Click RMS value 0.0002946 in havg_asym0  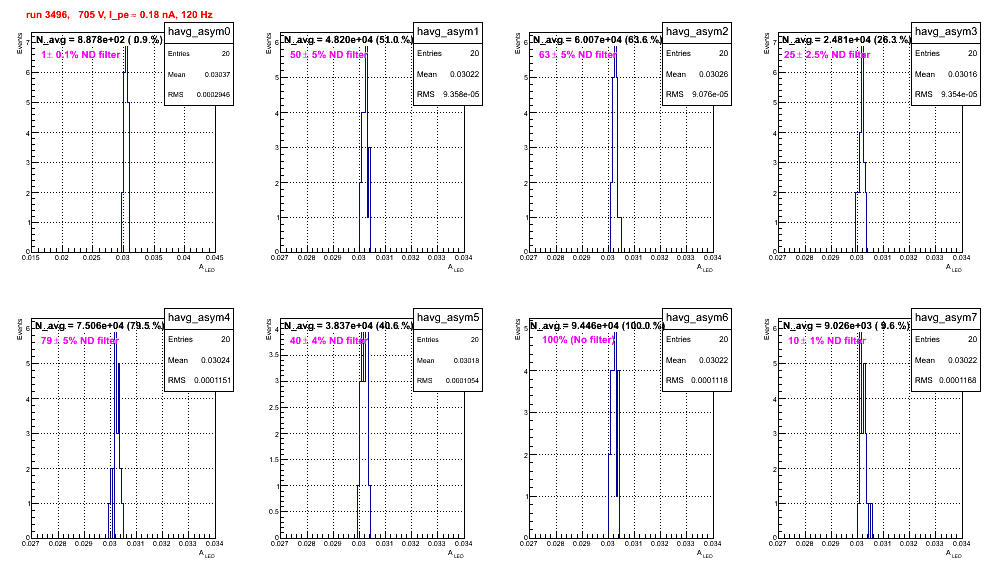(x=213, y=95)
